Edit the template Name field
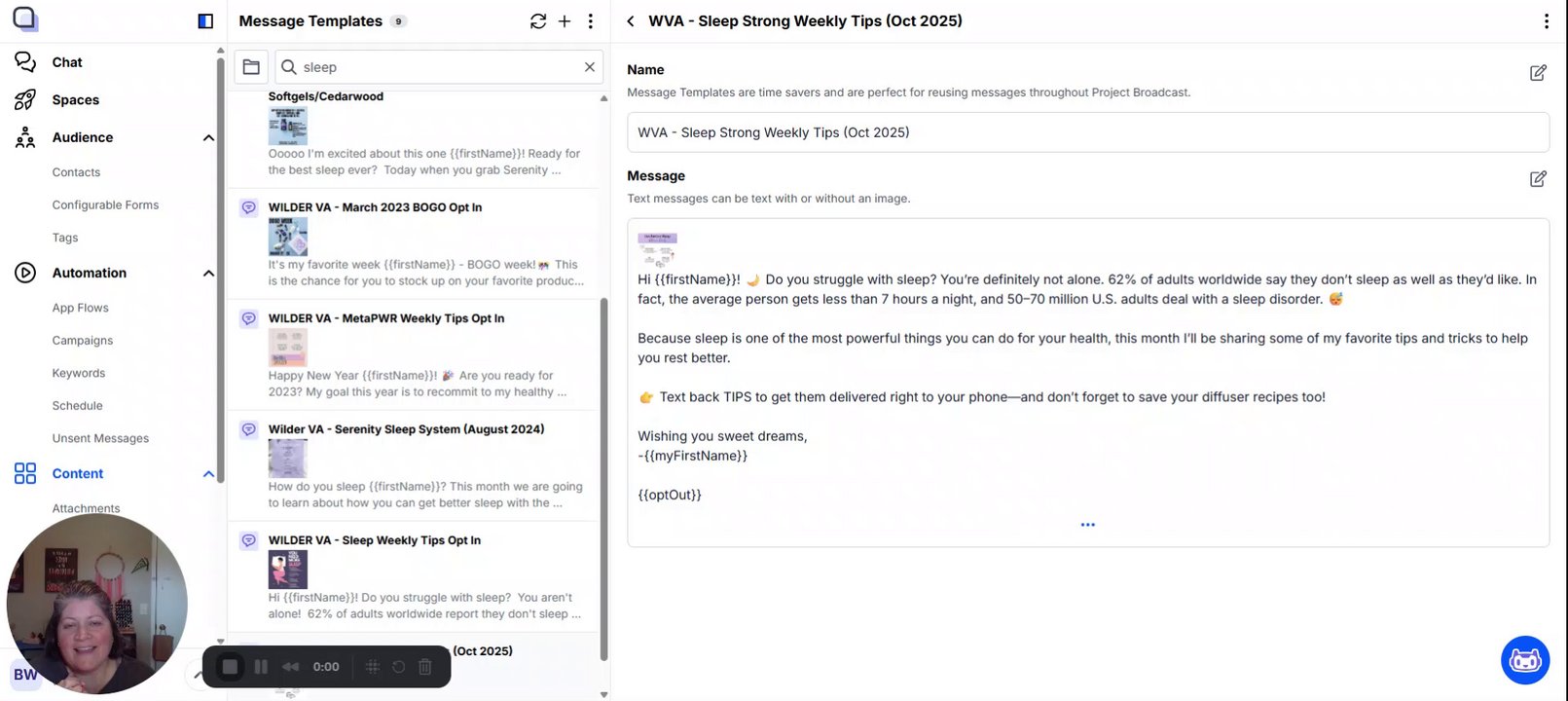1568x701 pixels. (x=1538, y=72)
